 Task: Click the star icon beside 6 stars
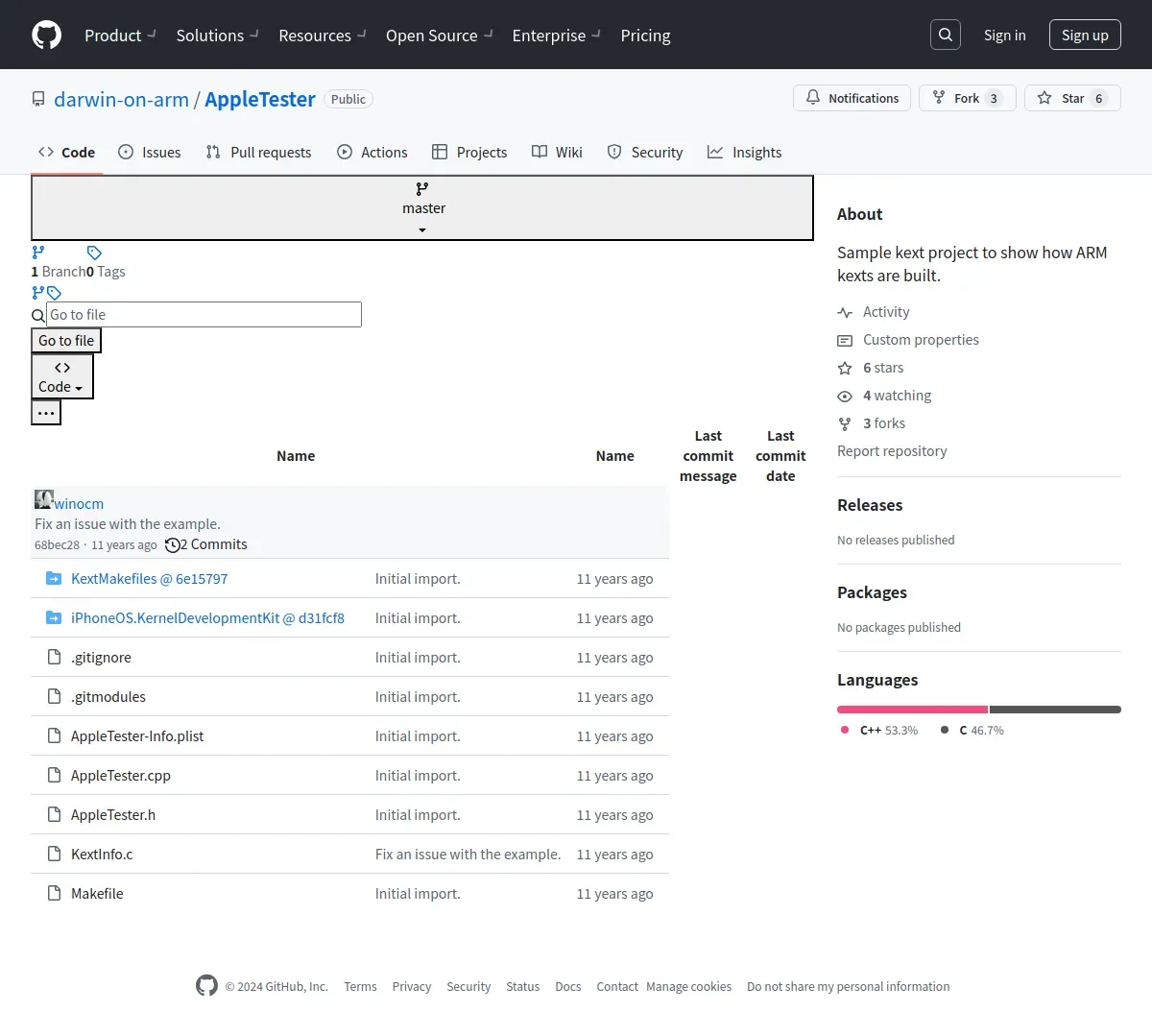[845, 369]
